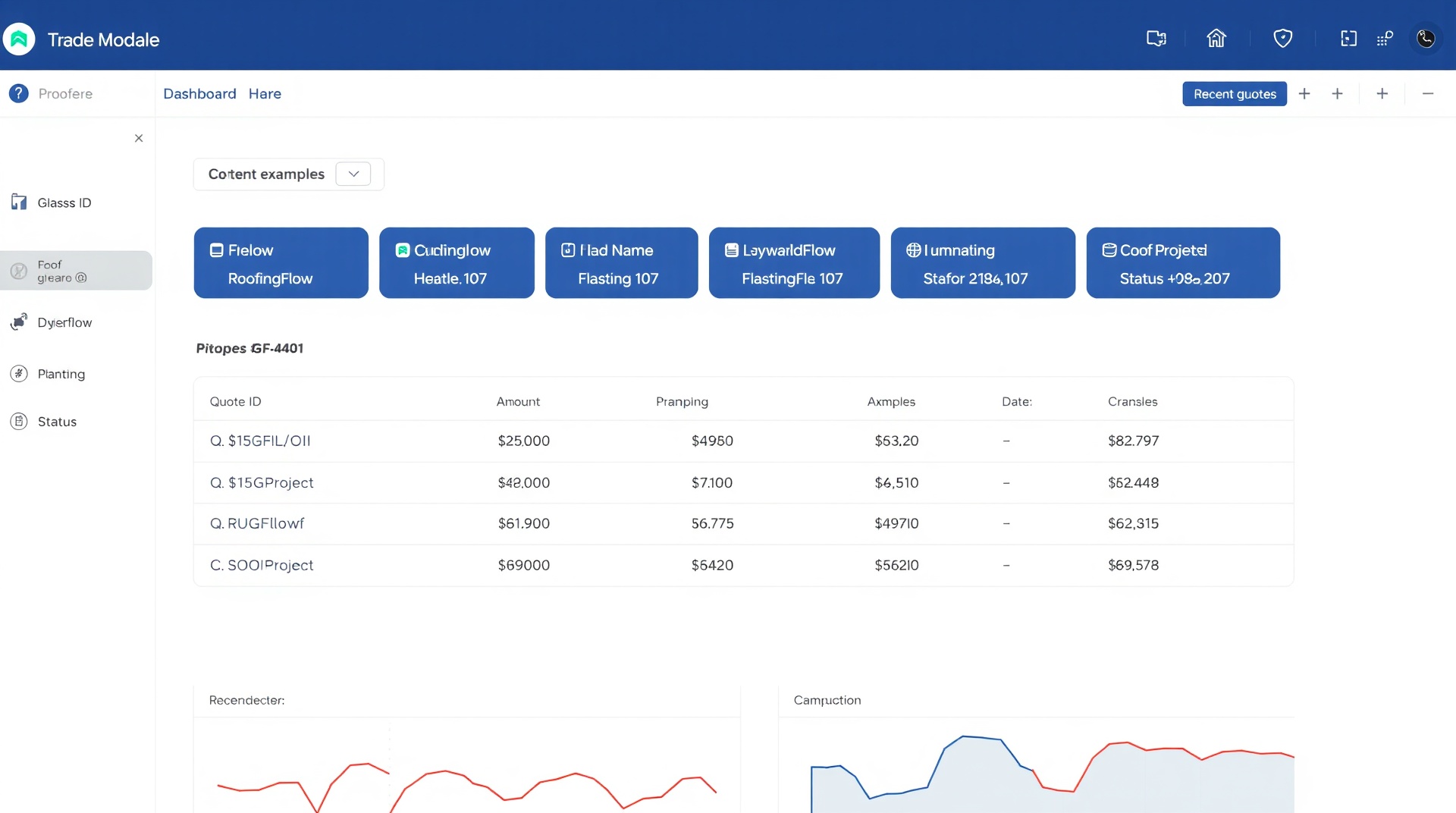Click the Fielow card icon
This screenshot has width=1456, height=813.
pyautogui.click(x=217, y=250)
